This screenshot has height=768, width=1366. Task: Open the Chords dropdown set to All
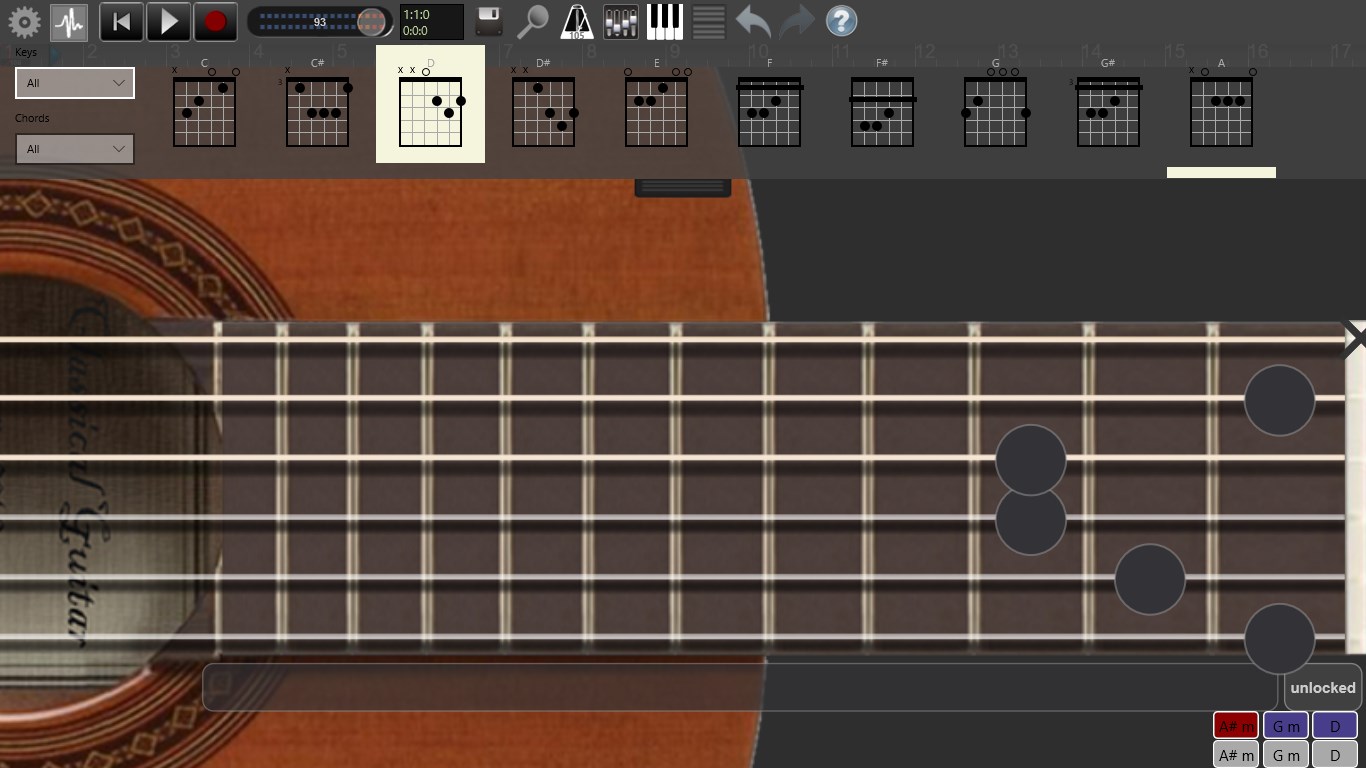click(x=73, y=148)
